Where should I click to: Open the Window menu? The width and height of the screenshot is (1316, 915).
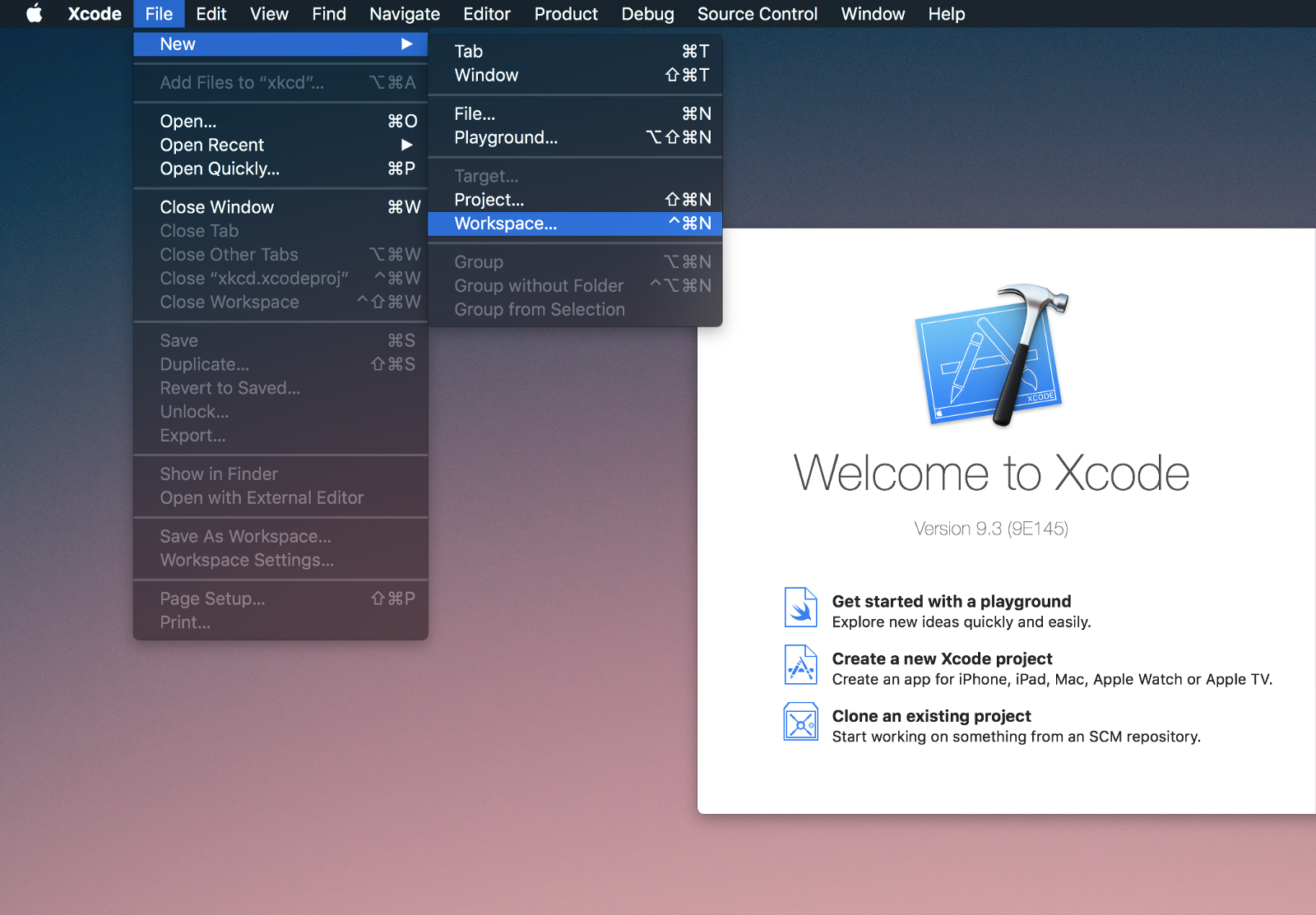point(873,14)
